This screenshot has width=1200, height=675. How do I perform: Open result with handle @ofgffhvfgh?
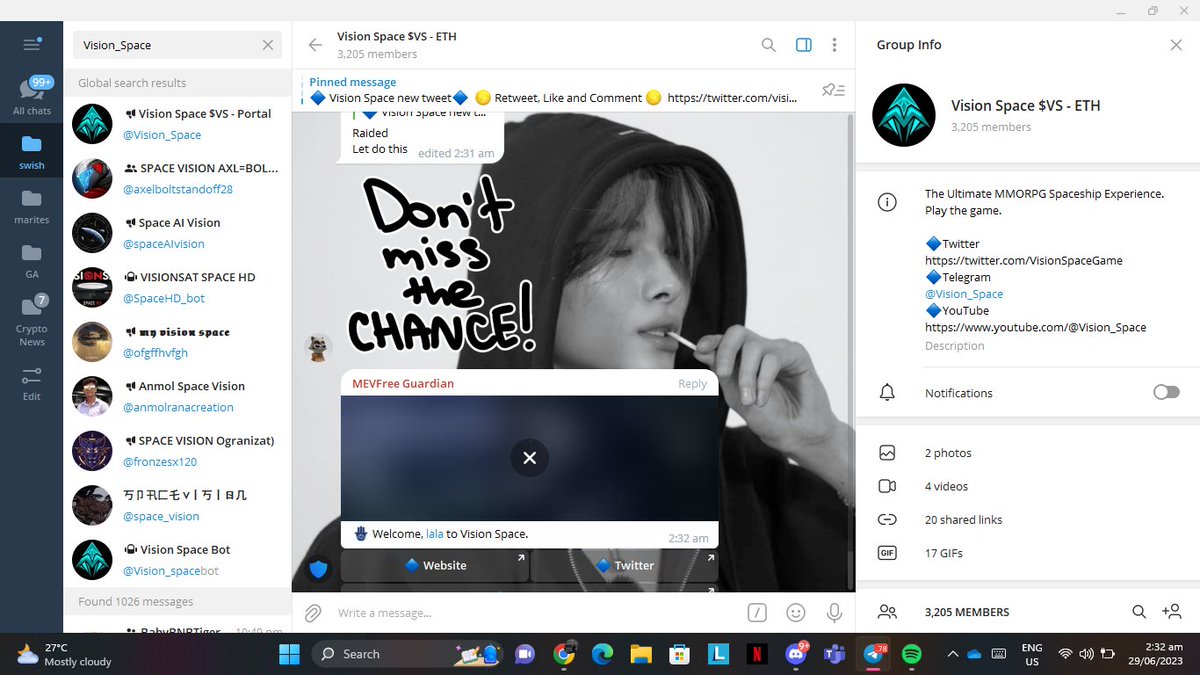click(x=177, y=341)
